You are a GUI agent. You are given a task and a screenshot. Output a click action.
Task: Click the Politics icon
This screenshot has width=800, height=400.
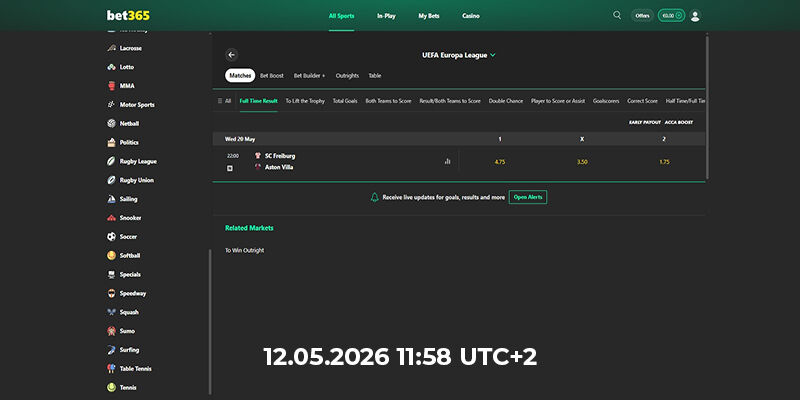coord(111,142)
